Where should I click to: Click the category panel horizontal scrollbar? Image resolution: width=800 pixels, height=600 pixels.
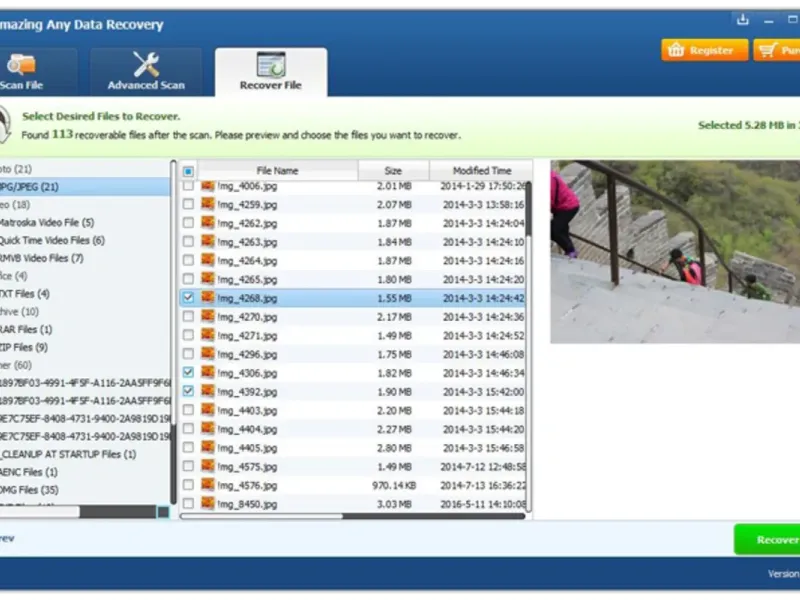tap(84, 512)
